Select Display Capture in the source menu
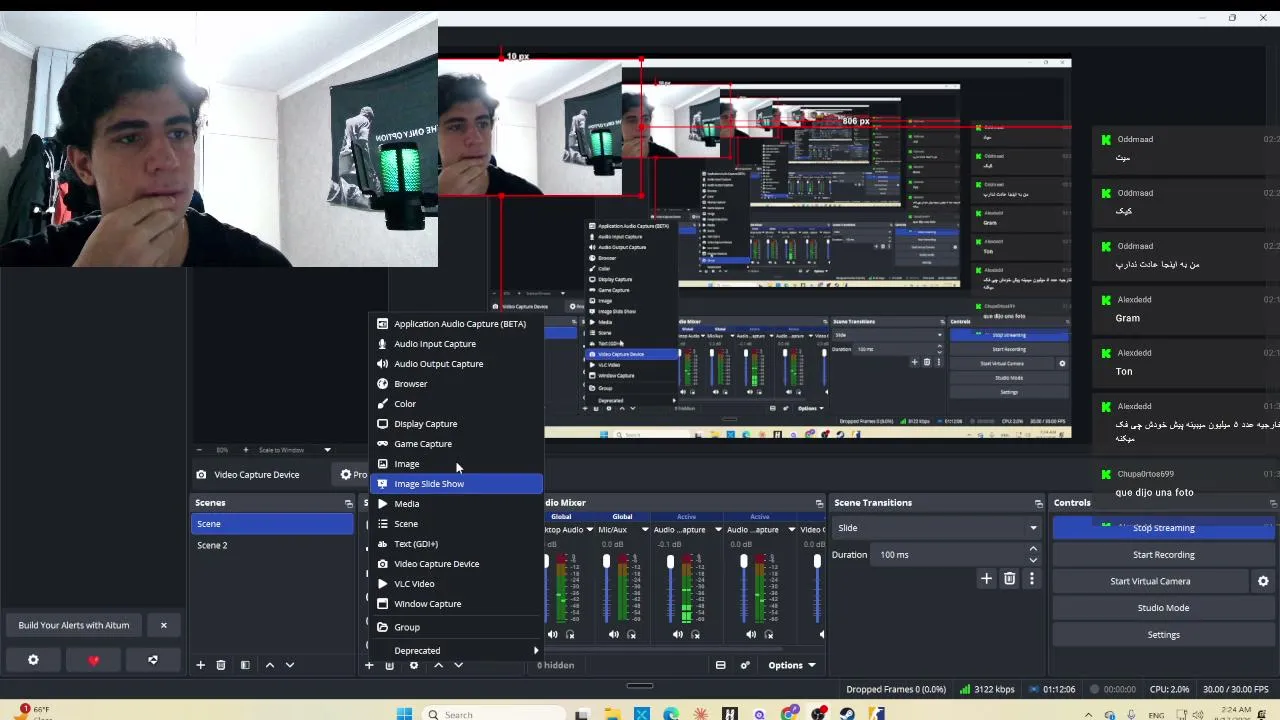The width and height of the screenshot is (1280, 720). pos(456,424)
